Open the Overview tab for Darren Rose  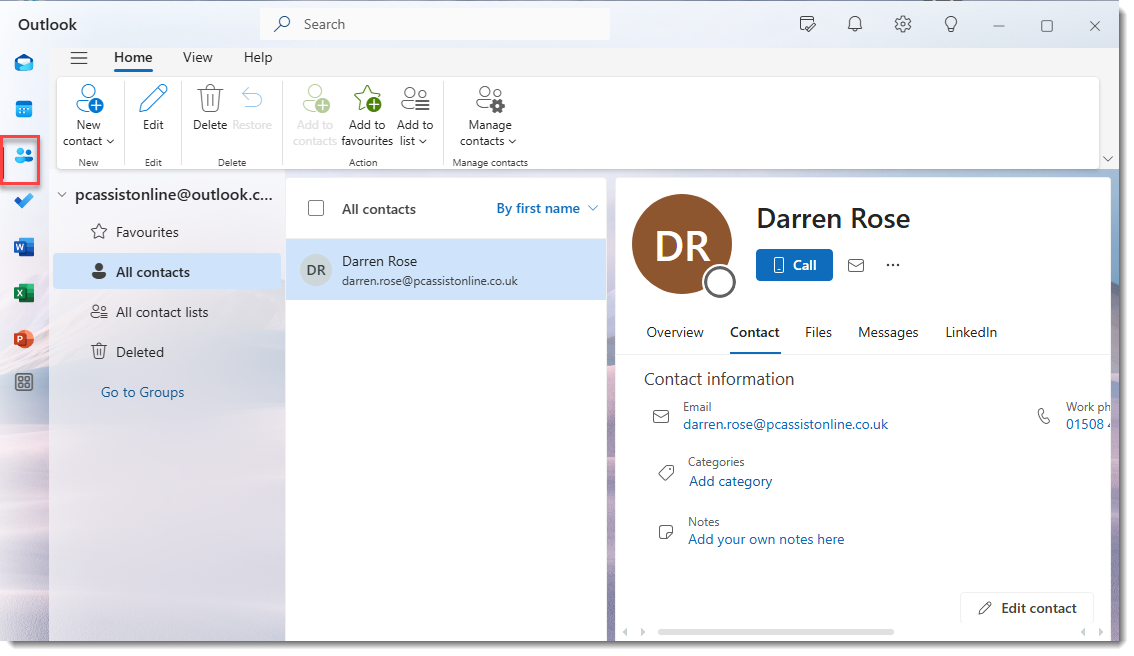[675, 332]
